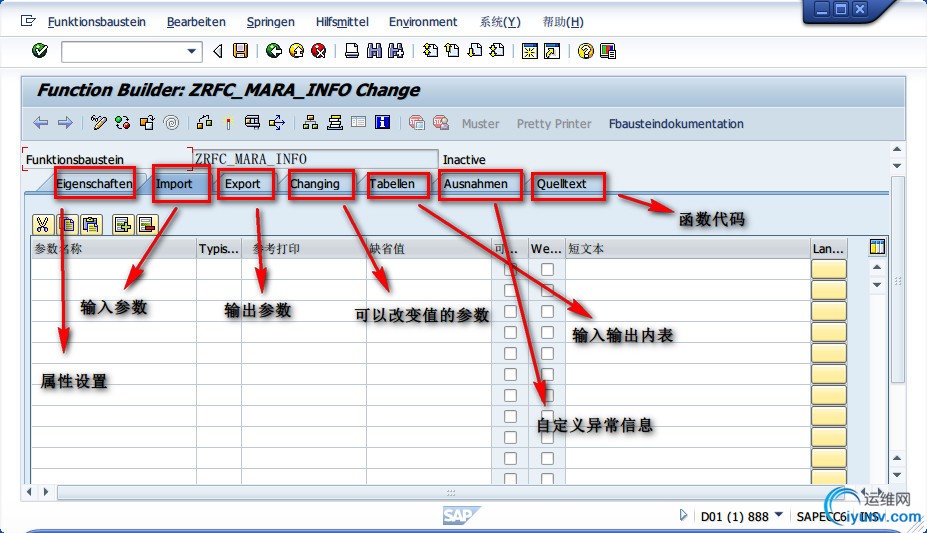Open the Hilfsmittel menu
Viewport: 927px width, 533px height.
point(342,22)
